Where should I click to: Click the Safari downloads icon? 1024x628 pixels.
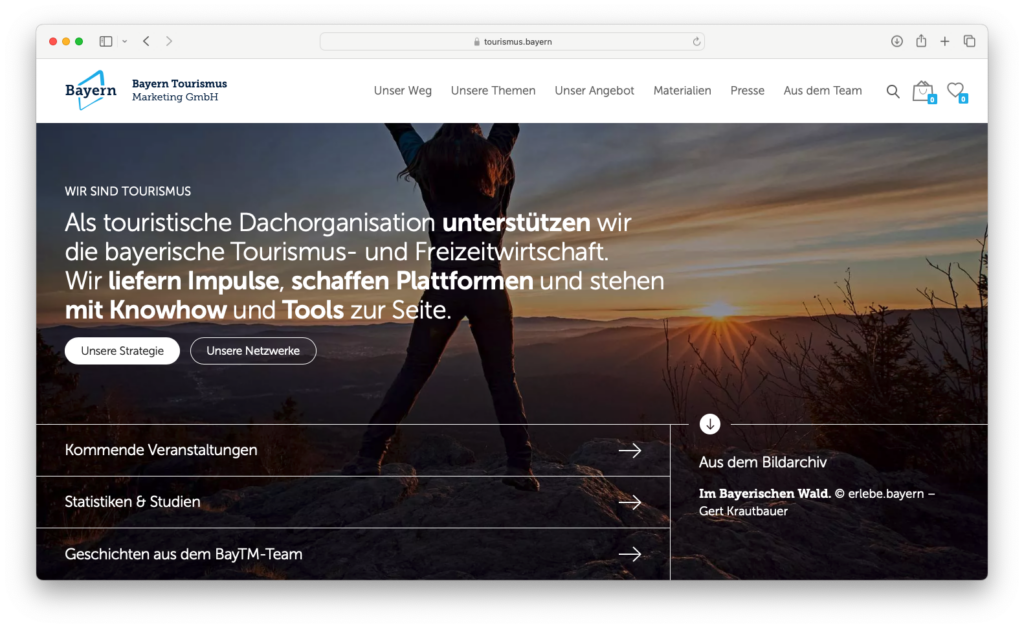coord(897,41)
